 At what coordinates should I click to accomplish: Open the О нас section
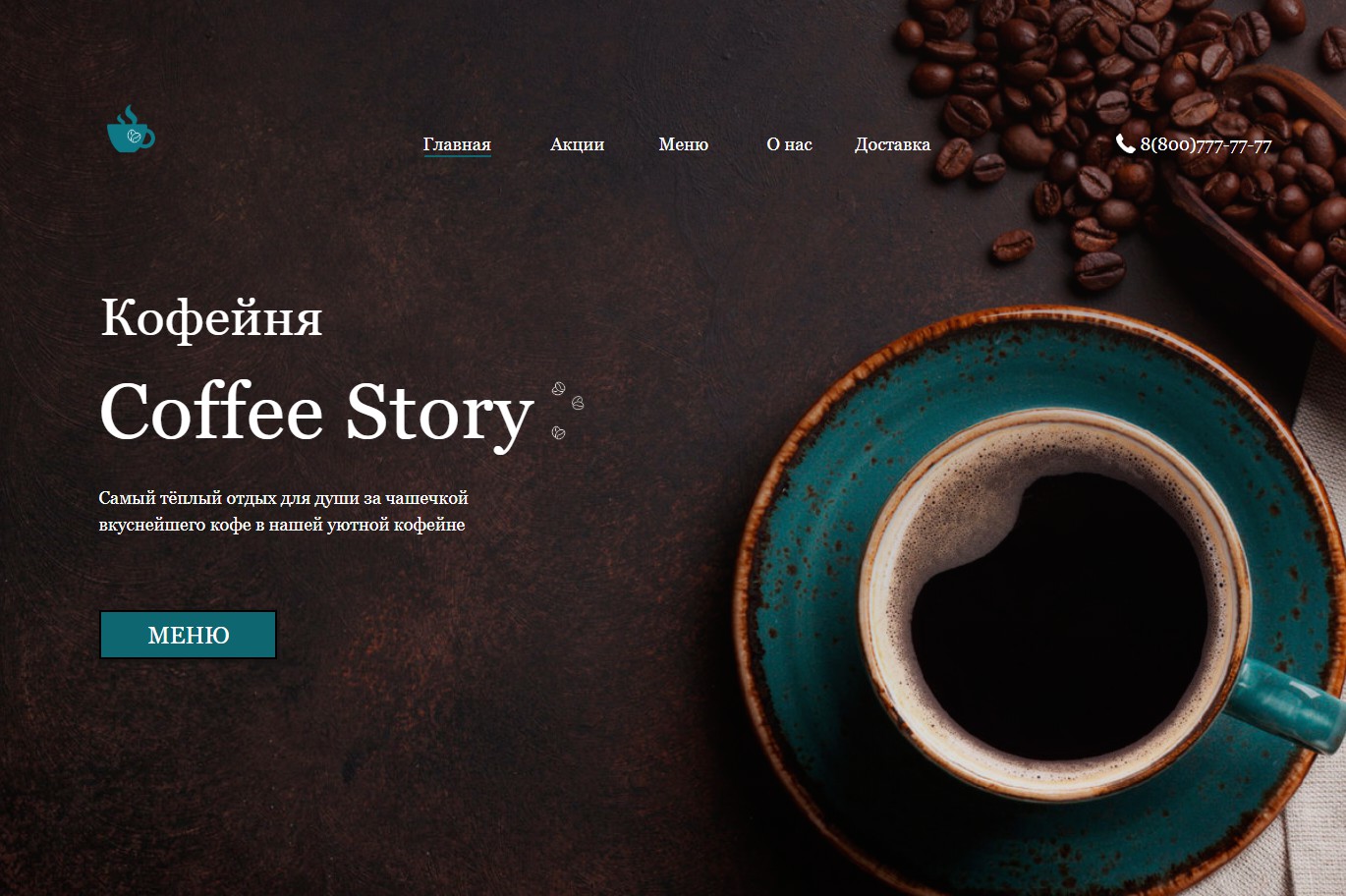click(x=789, y=144)
